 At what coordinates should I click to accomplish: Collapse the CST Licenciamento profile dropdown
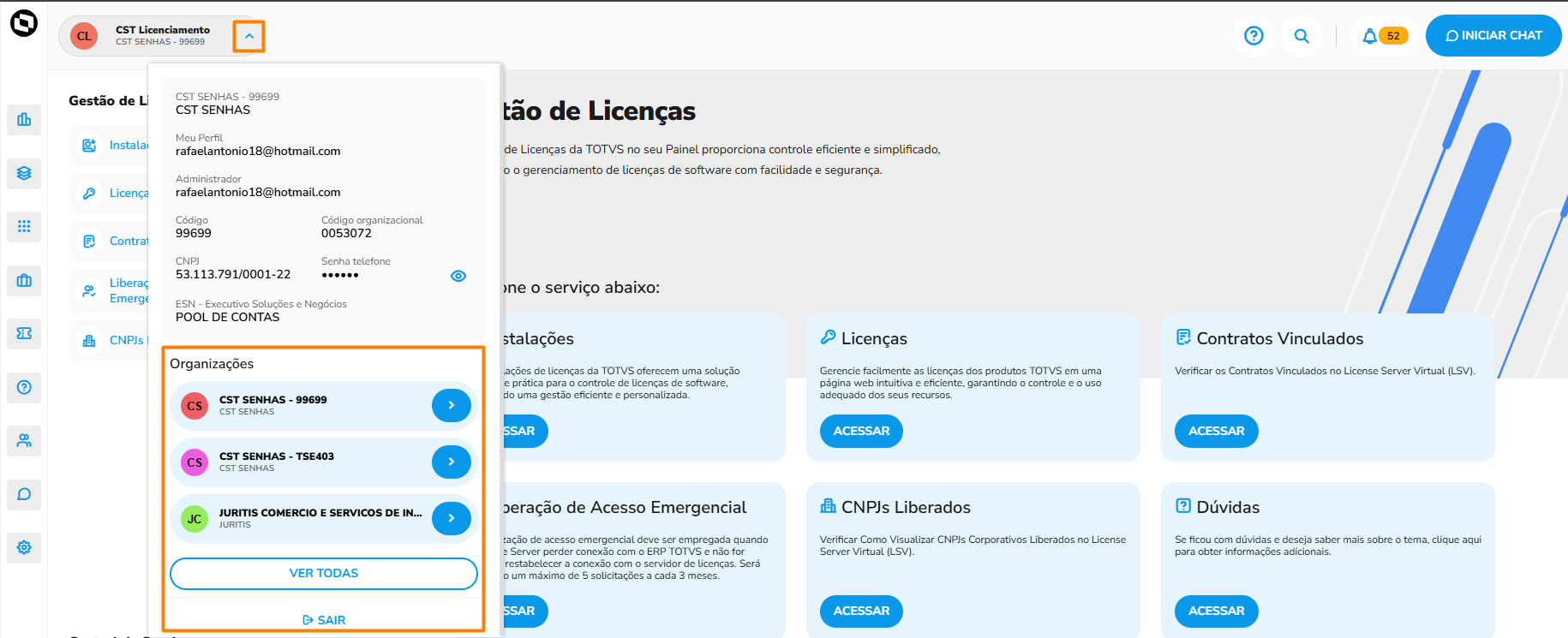249,37
